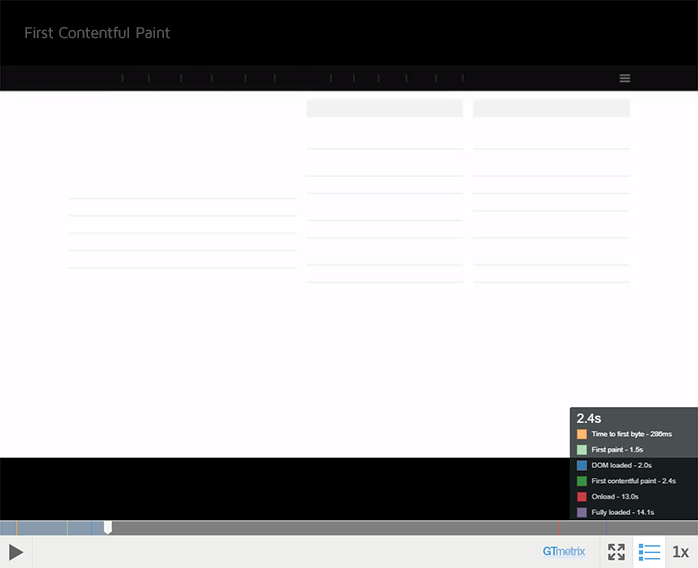Click 'First paint - 1.5s' legend text

(x=617, y=450)
